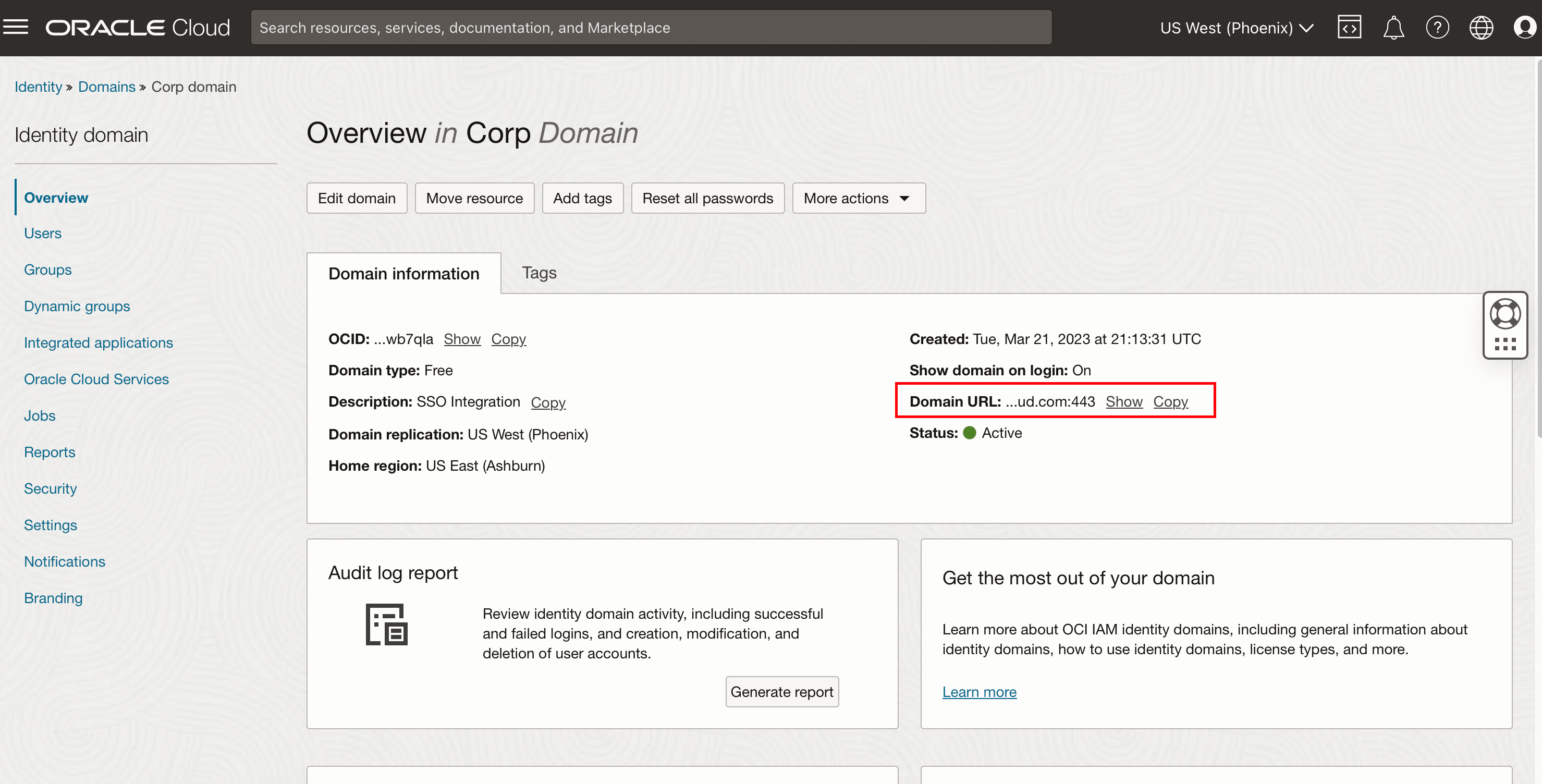
Task: Follow the Learn more link
Action: (x=980, y=692)
